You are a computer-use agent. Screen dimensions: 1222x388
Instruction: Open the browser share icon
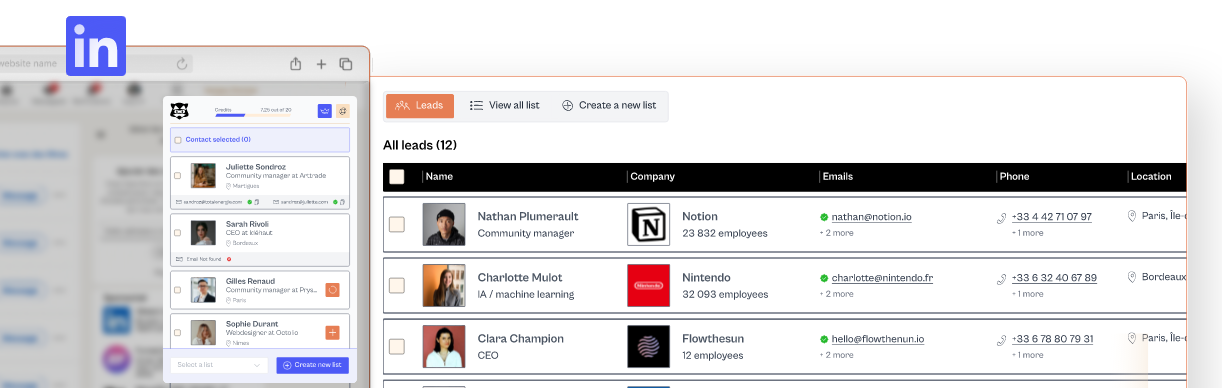pos(296,64)
